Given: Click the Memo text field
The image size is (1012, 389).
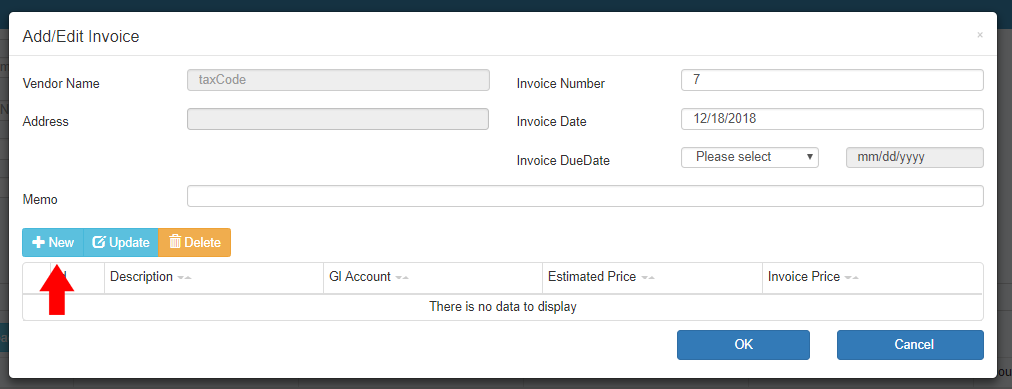Looking at the screenshot, I should (585, 196).
